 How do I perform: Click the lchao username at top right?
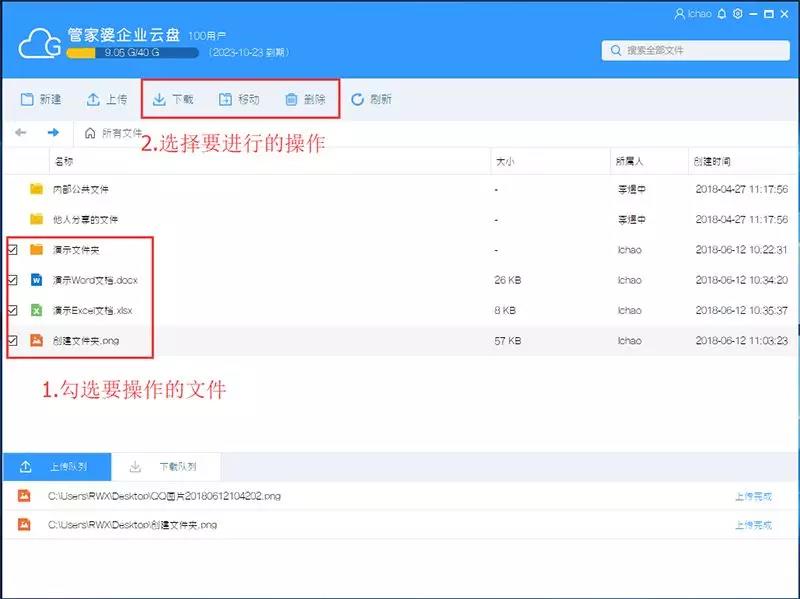(699, 14)
